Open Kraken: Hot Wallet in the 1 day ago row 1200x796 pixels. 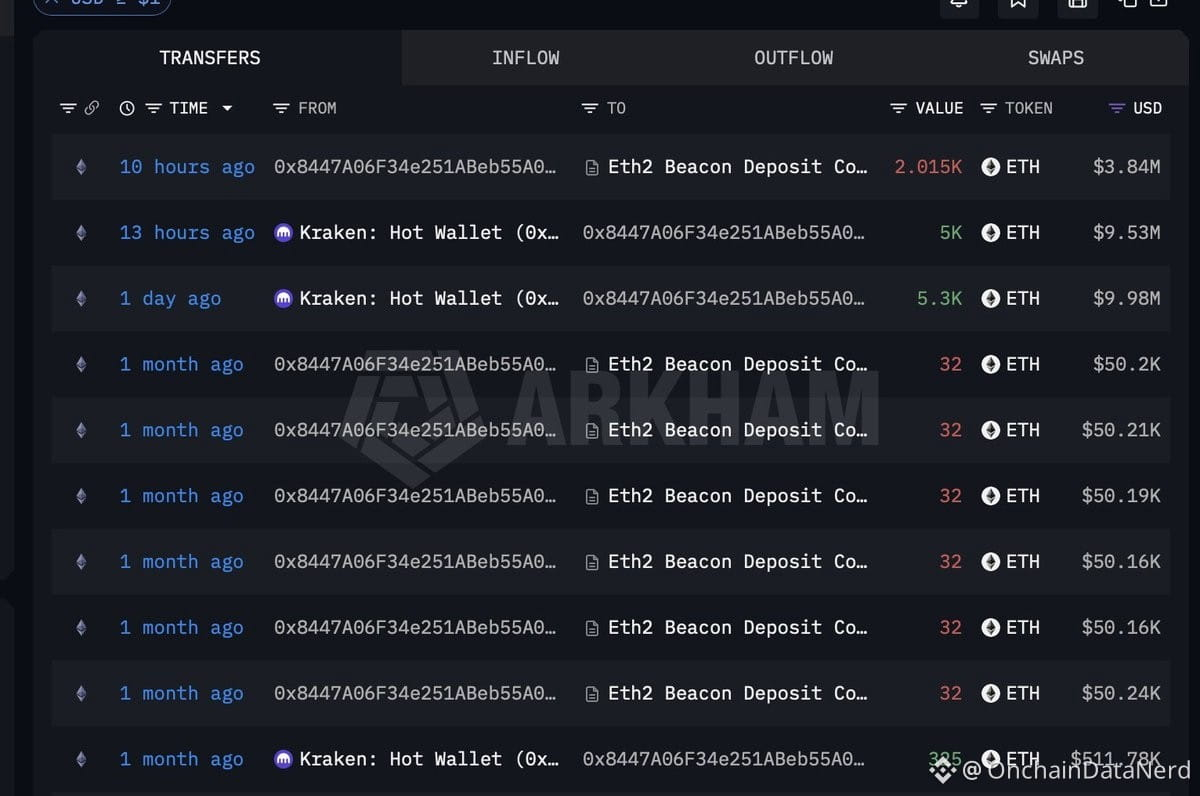click(429, 299)
